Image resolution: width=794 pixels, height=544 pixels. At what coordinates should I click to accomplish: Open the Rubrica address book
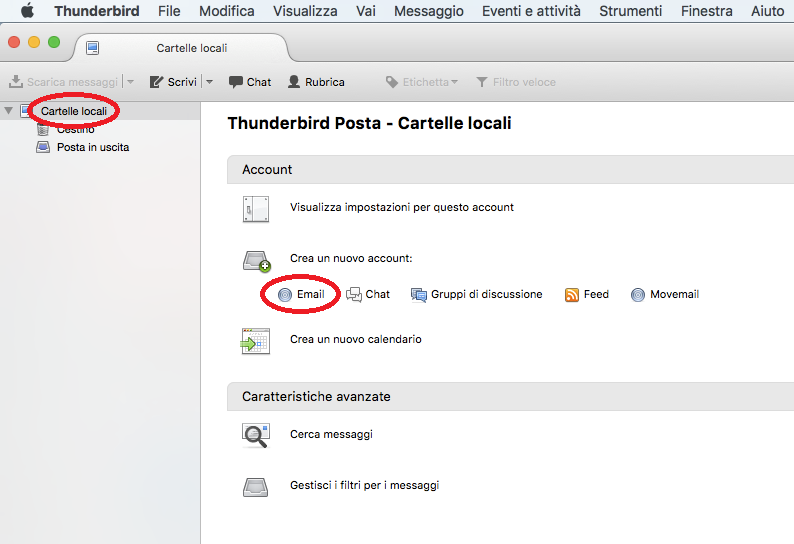316,82
